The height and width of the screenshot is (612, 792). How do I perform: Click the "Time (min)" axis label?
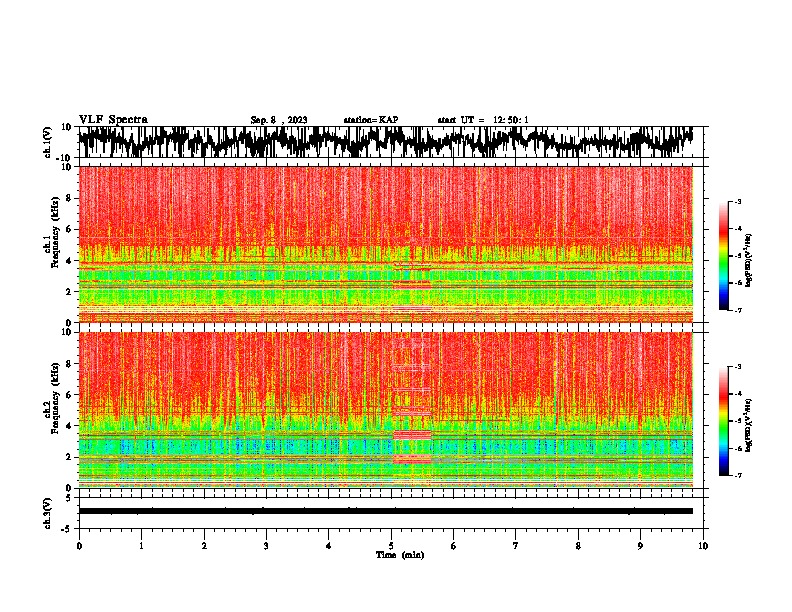[x=400, y=555]
